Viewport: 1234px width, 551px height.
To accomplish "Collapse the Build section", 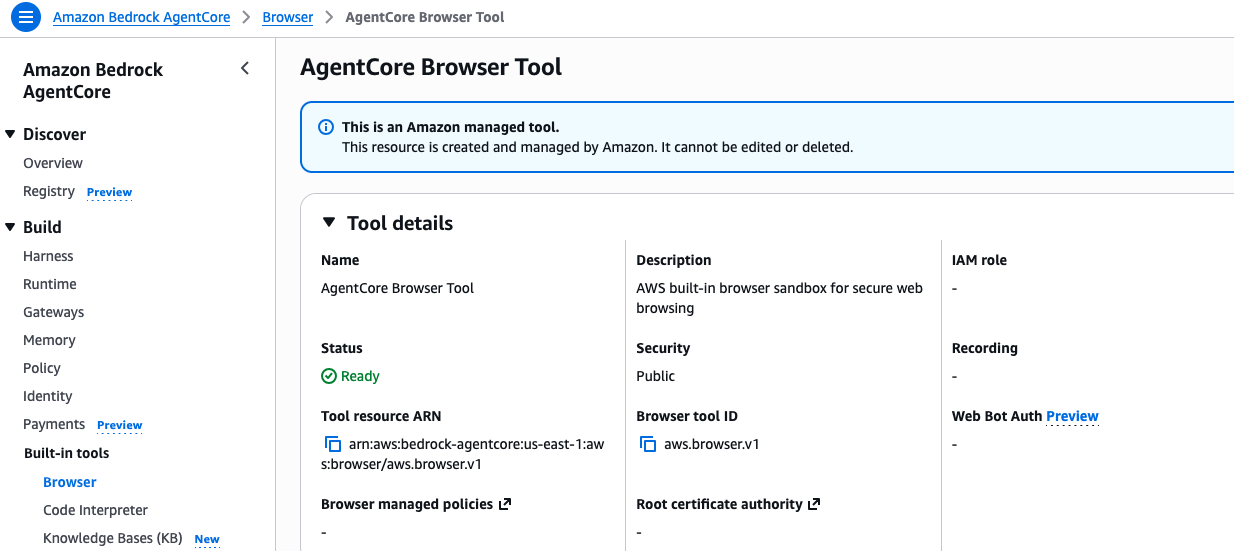I will (x=10, y=227).
